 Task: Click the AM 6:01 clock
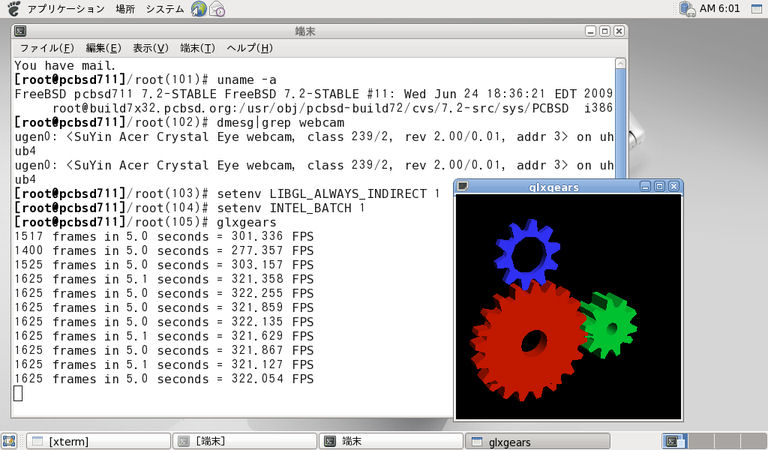tap(720, 8)
